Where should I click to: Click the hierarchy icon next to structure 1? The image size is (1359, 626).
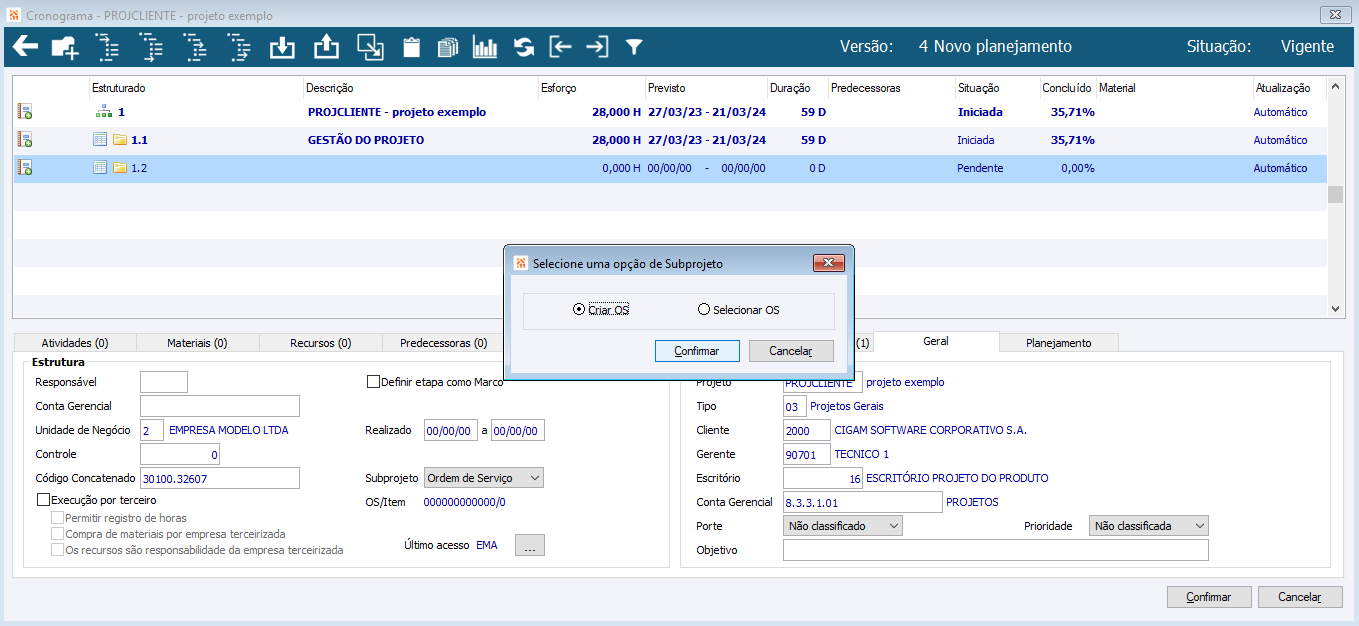[x=104, y=112]
